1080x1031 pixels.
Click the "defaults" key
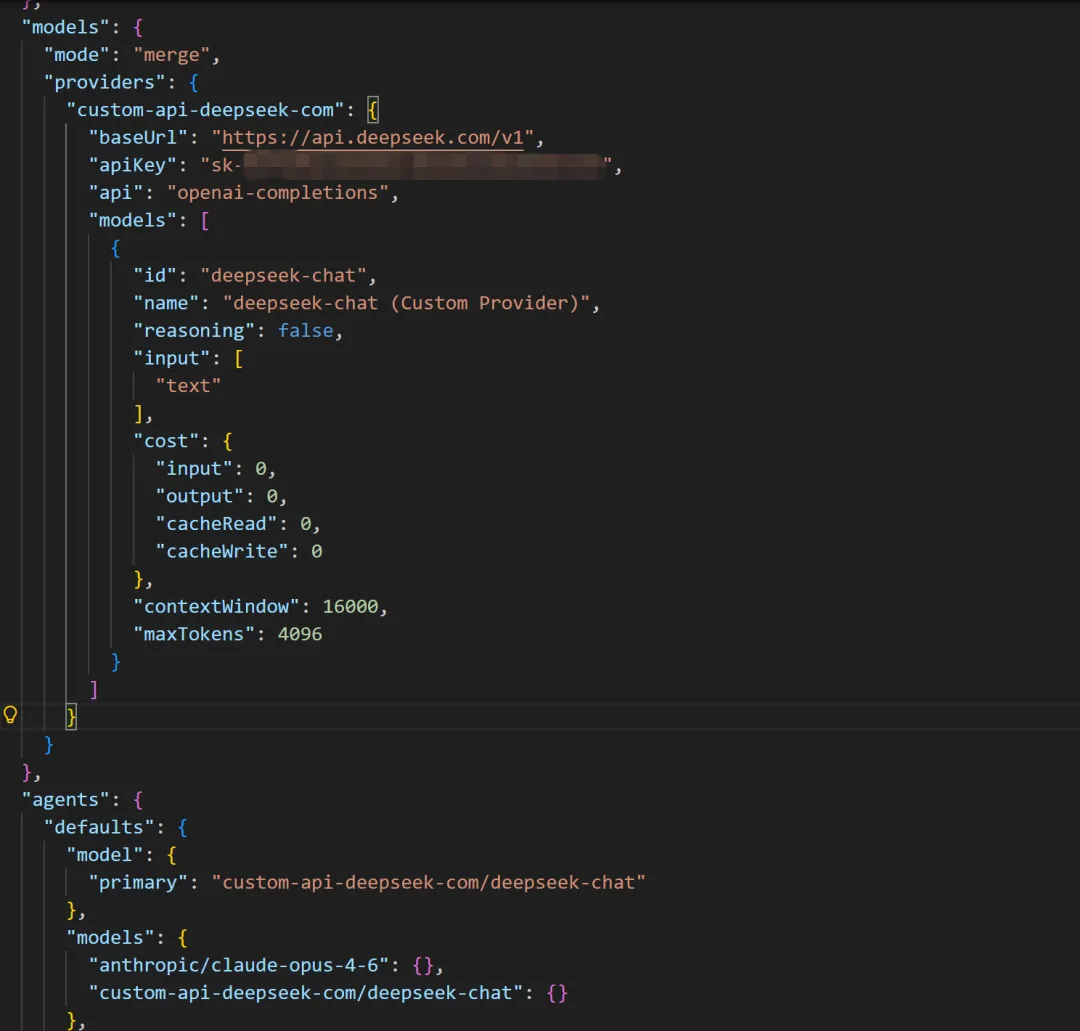pos(99,827)
